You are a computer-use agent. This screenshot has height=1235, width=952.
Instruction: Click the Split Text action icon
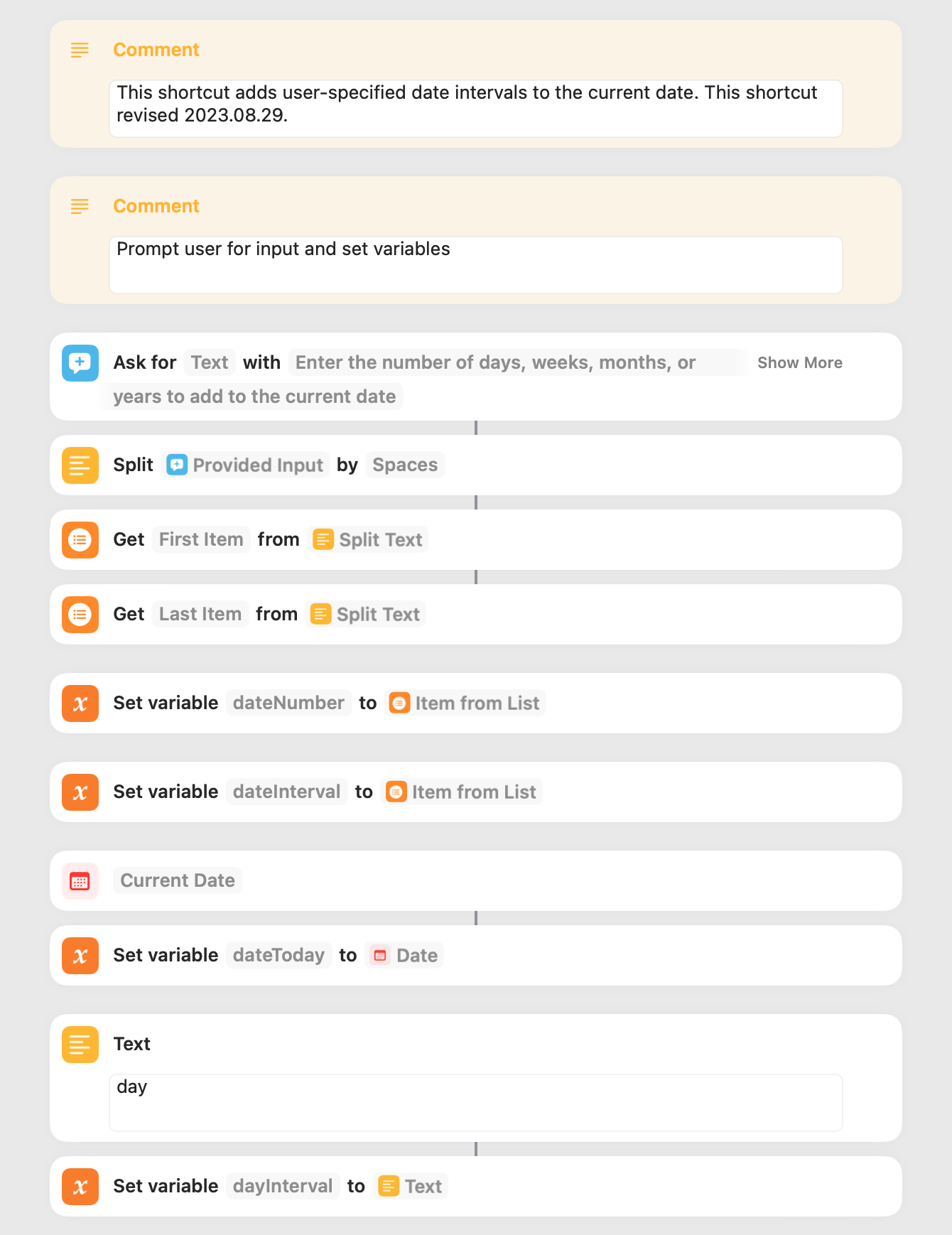tap(80, 465)
